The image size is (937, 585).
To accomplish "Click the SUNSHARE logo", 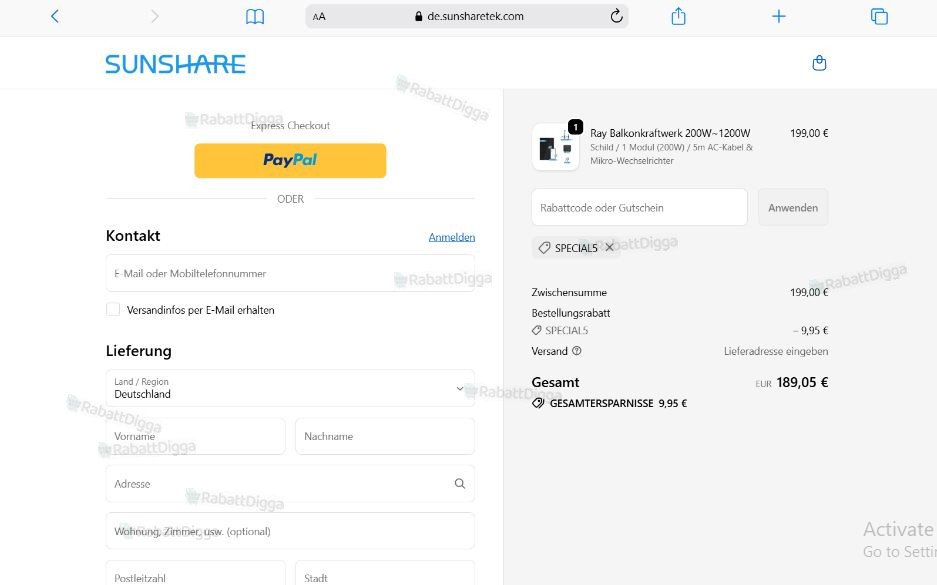I will [176, 64].
